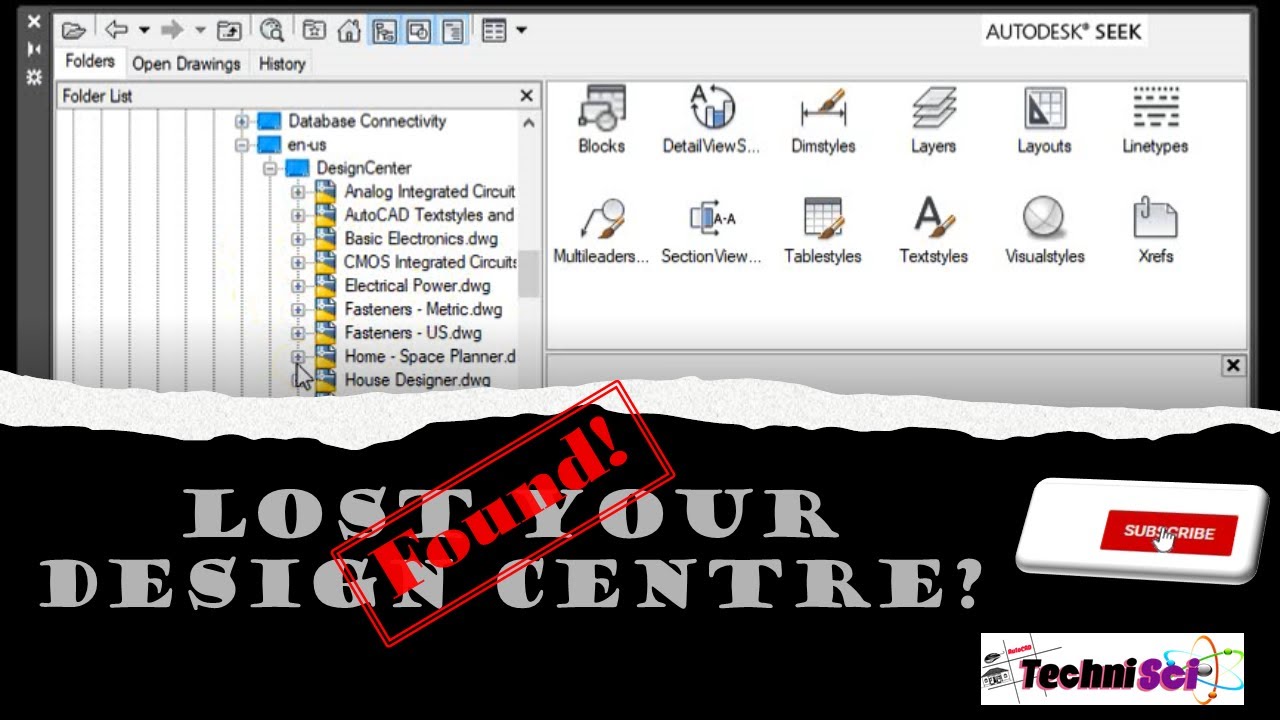Screen dimensions: 1280x720
Task: Expand Electrical Power.dwg node
Action: coord(298,286)
